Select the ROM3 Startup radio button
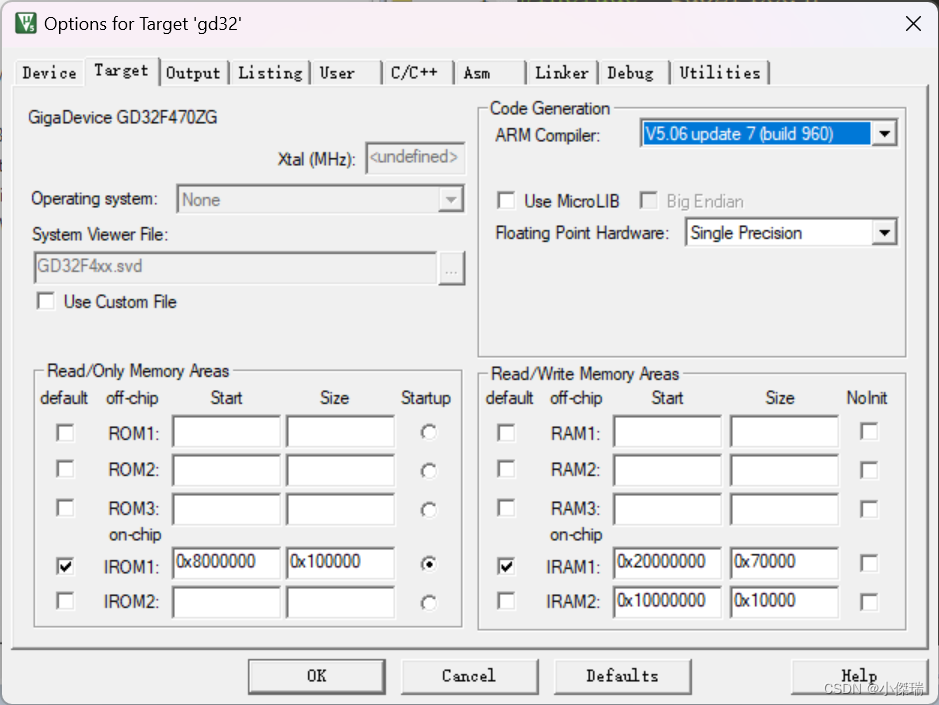 pos(428,510)
